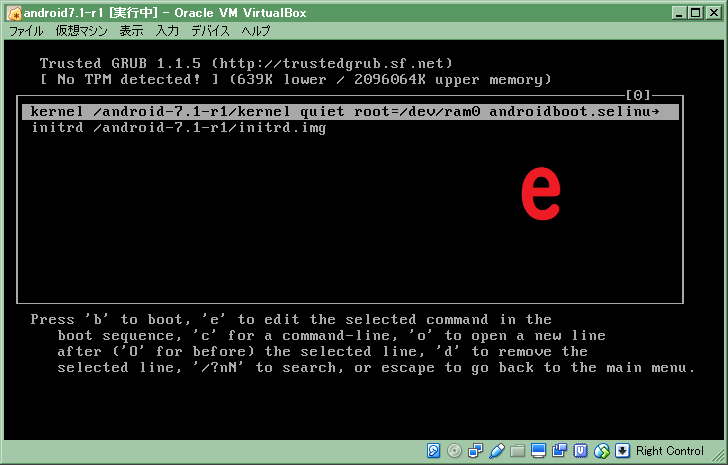
Task: Click the No TPM detected memory line
Action: [x=295, y=79]
